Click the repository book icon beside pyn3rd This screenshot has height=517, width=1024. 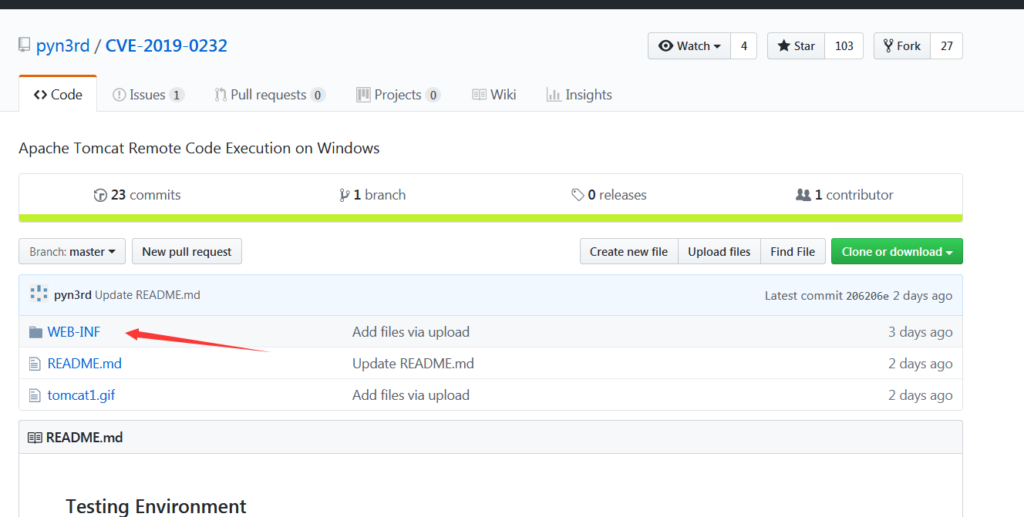tap(24, 45)
